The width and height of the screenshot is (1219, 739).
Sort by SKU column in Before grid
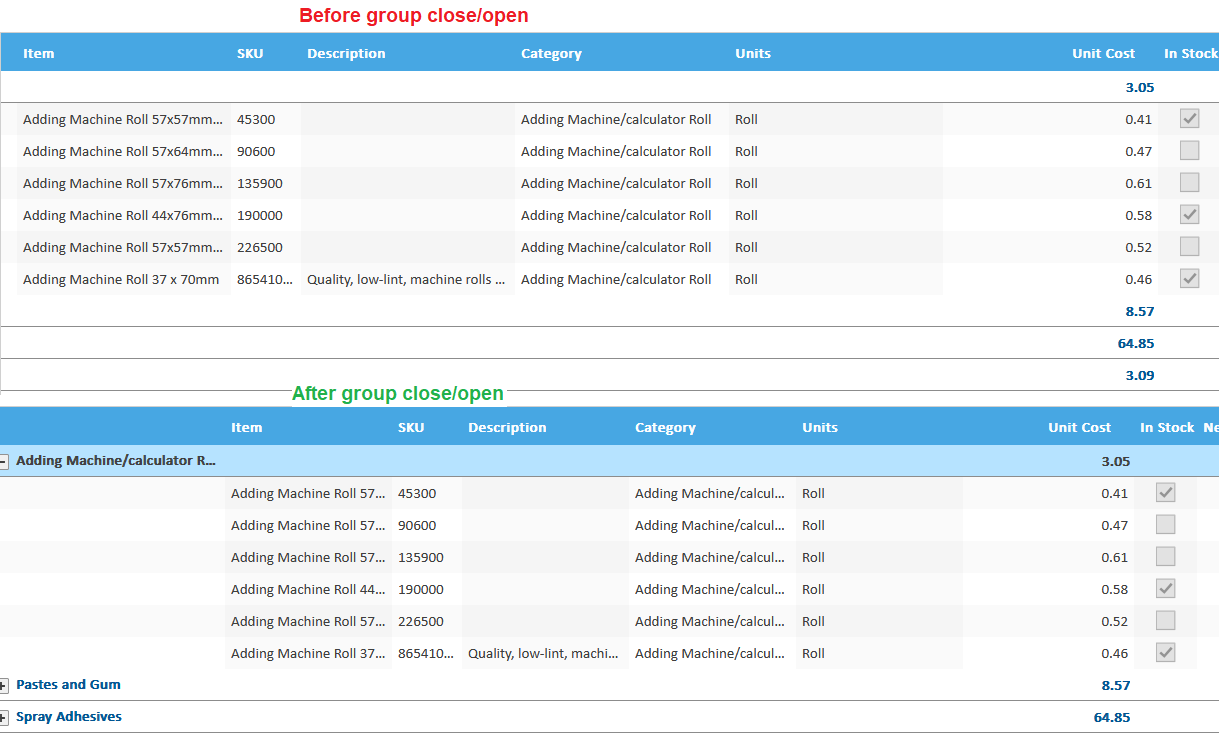[250, 54]
